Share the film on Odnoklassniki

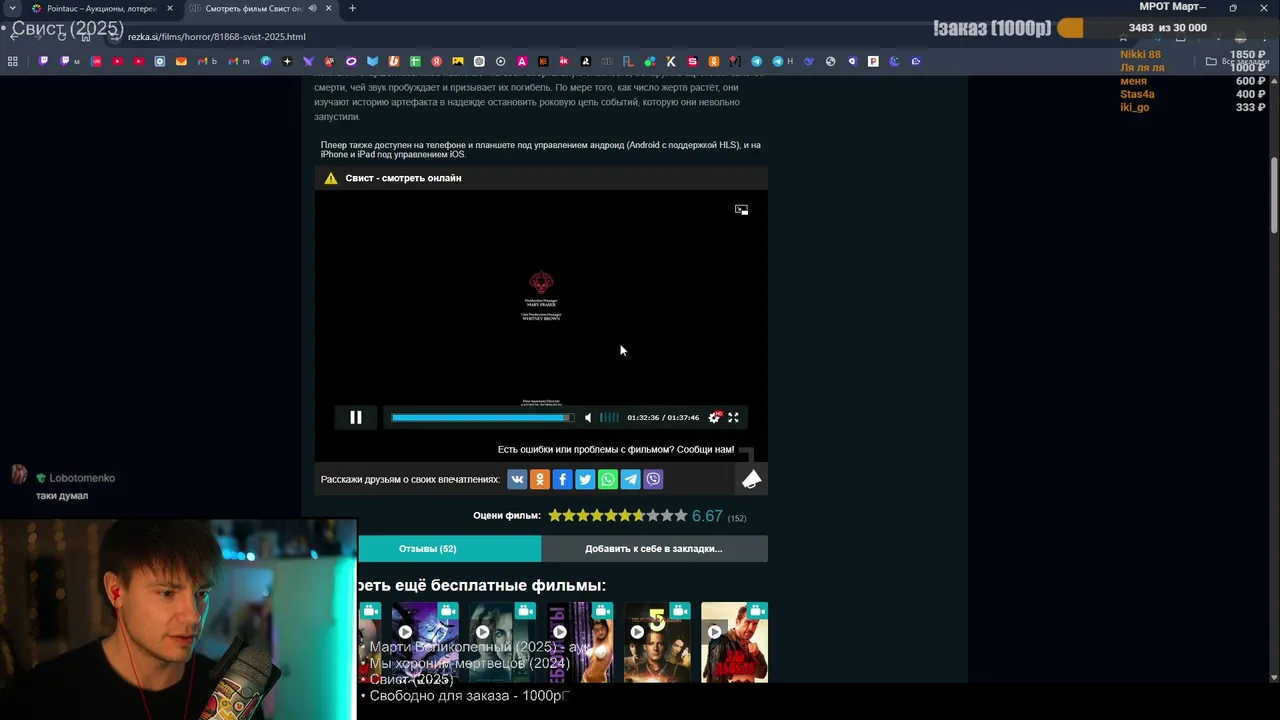540,480
